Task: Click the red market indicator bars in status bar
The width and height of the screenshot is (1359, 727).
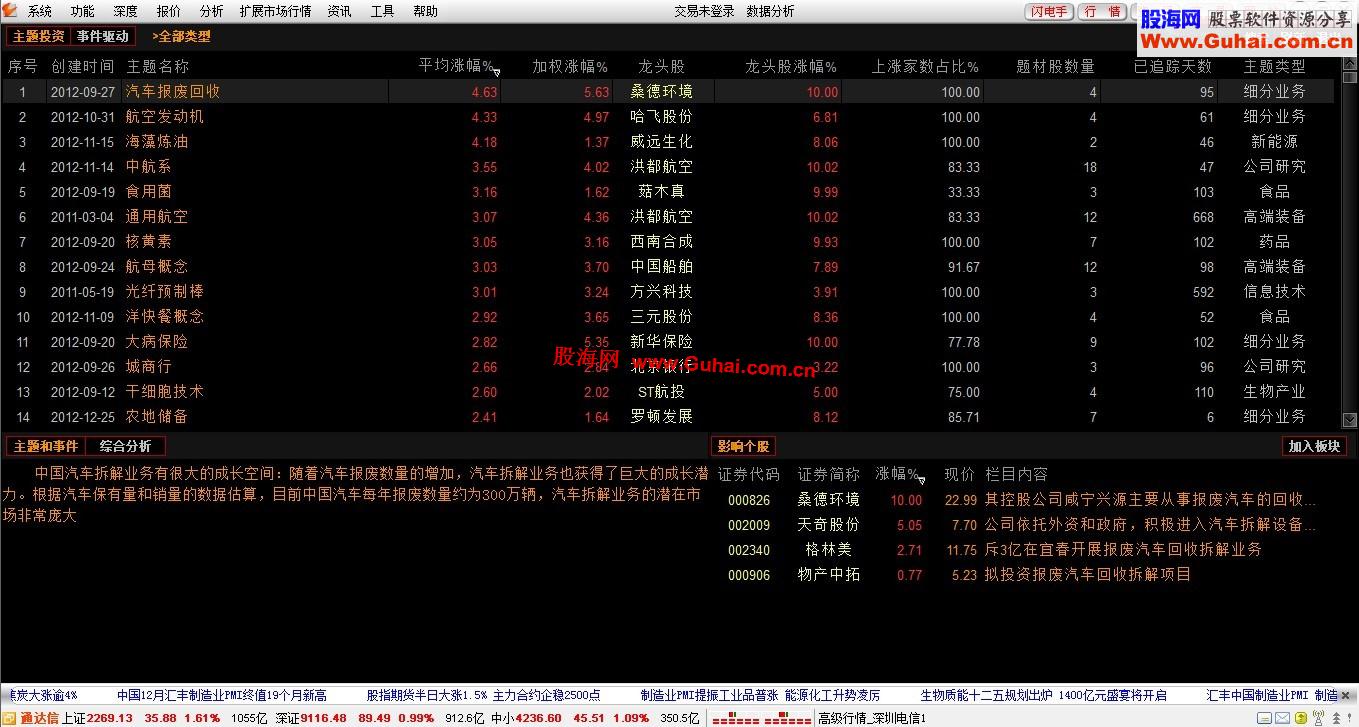Action: click(x=760, y=718)
